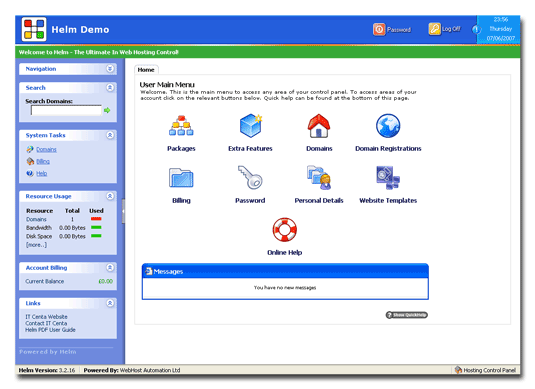Click Help icon in System Tasks
The width and height of the screenshot is (535, 389).
[30, 173]
